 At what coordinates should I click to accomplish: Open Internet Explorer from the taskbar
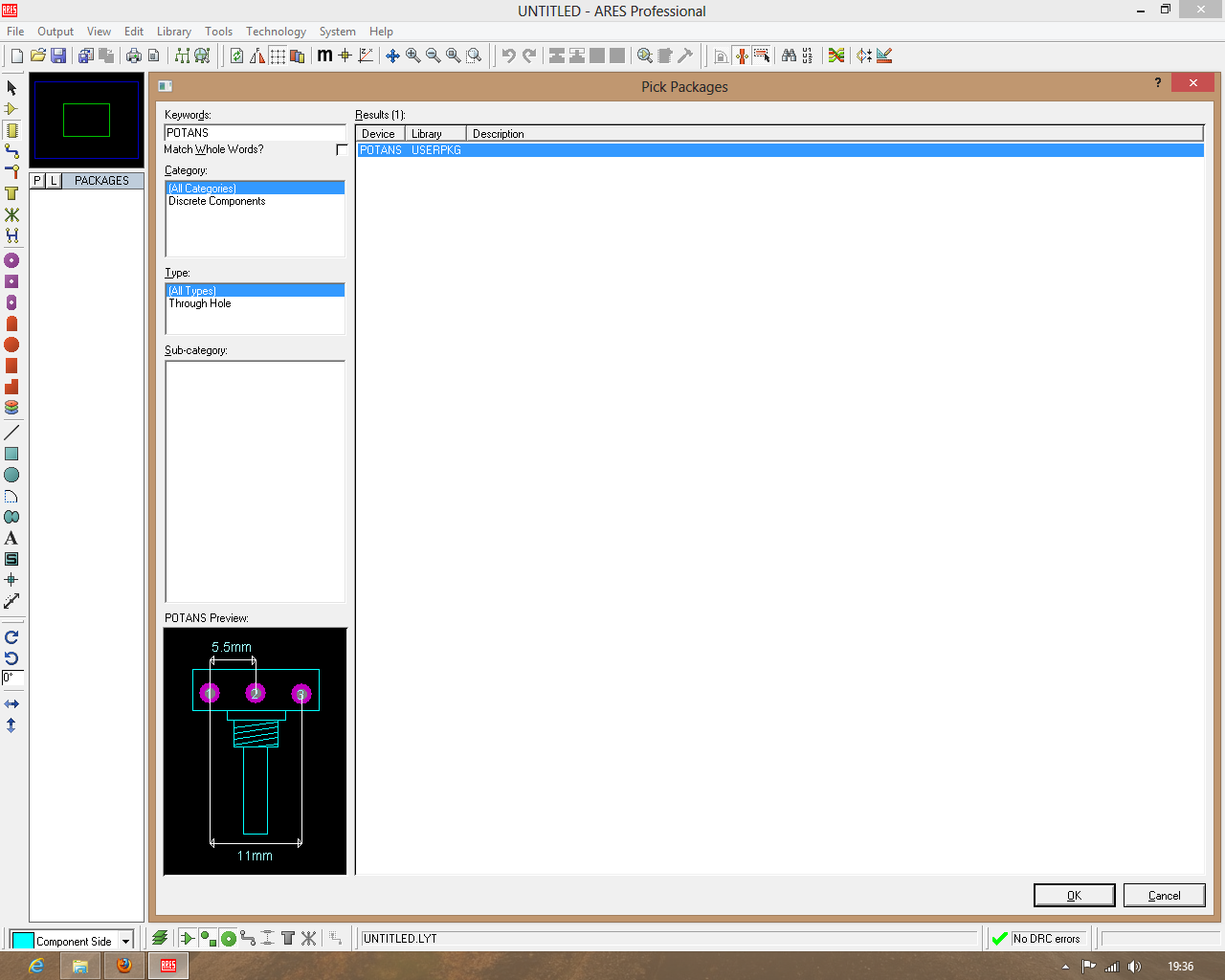tap(35, 966)
